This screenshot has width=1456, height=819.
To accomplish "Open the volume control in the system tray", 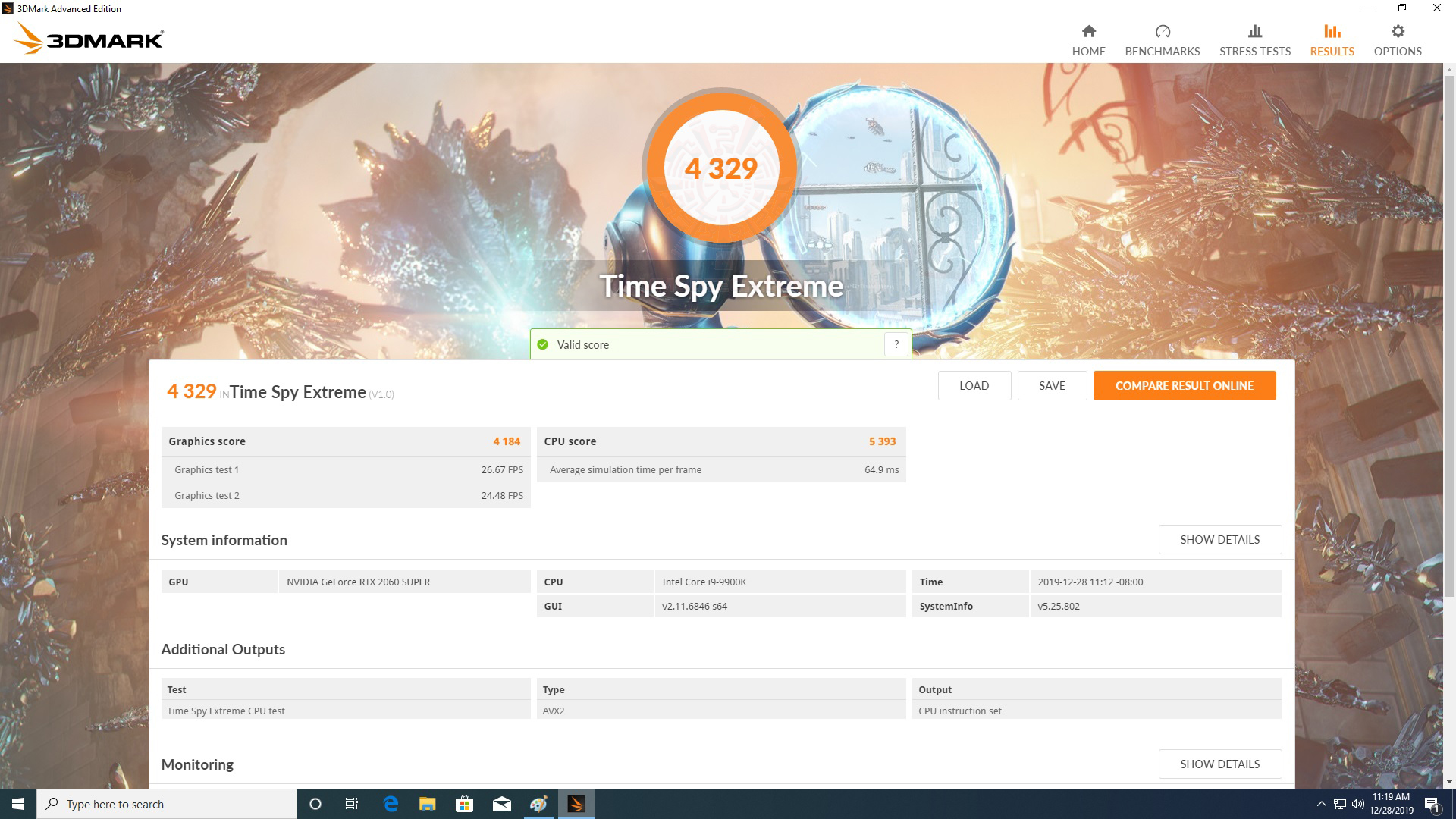I will pyautogui.click(x=1357, y=803).
